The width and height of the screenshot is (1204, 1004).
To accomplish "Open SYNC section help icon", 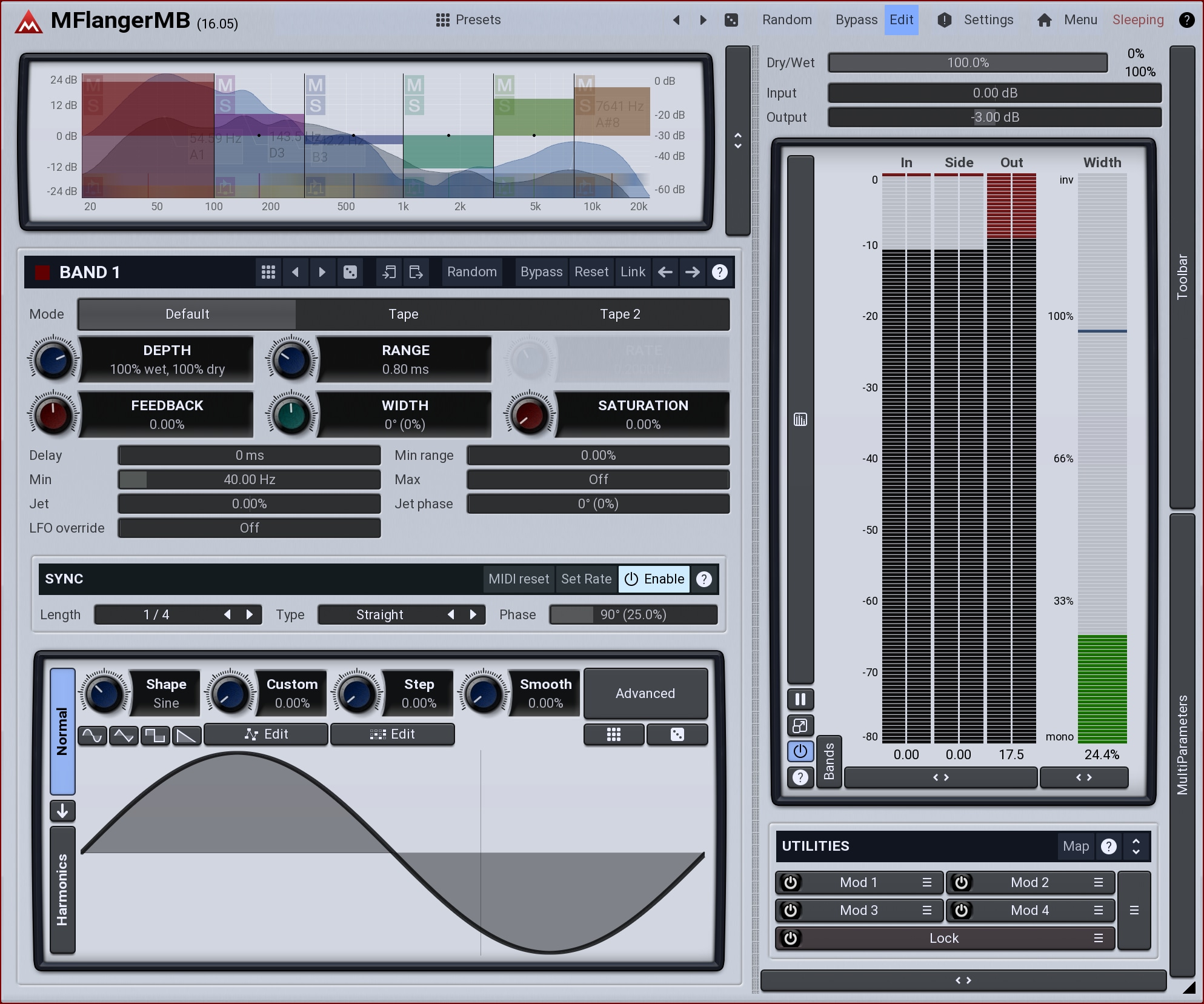I will click(704, 579).
